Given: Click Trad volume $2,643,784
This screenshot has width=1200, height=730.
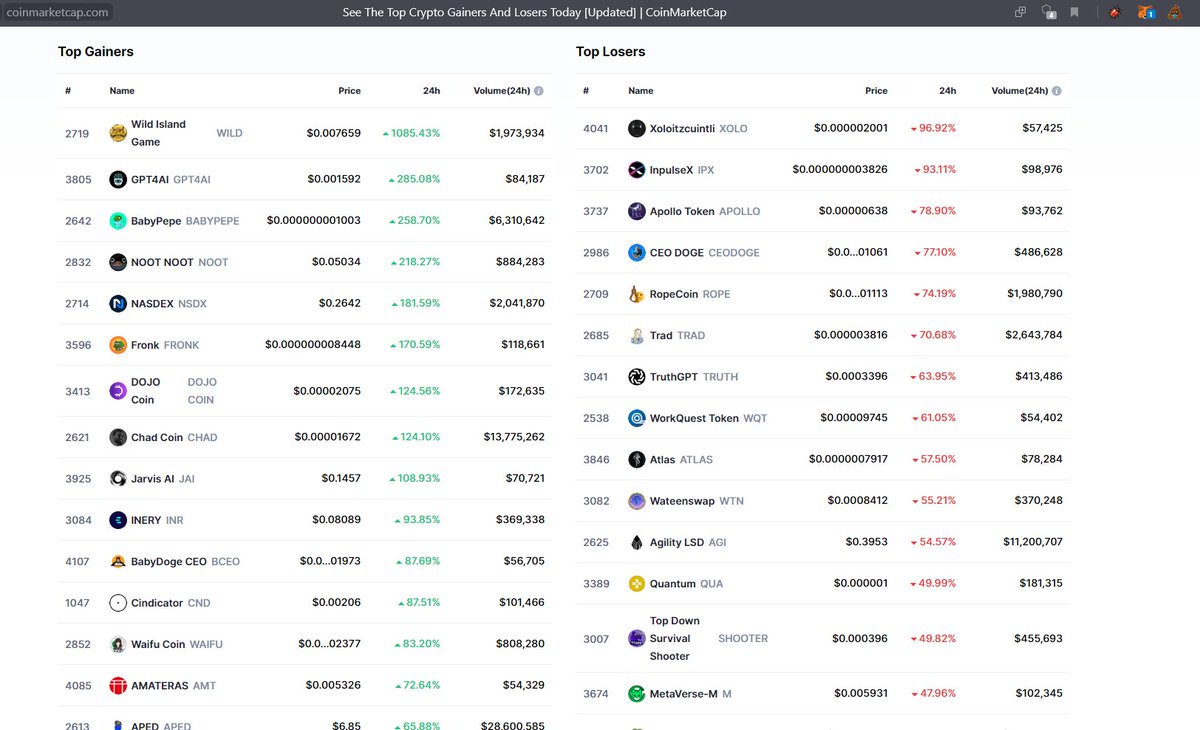Looking at the screenshot, I should tap(1036, 336).
